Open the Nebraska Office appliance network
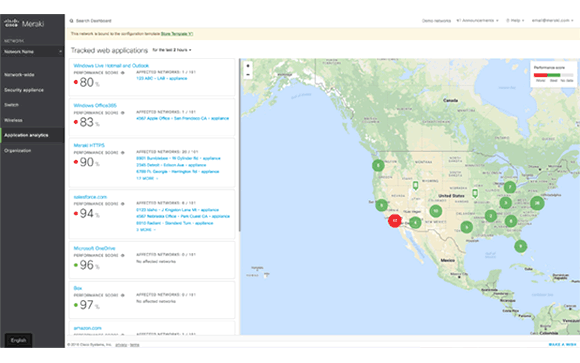Viewport: 580px width, 363px height. pyautogui.click(x=183, y=216)
